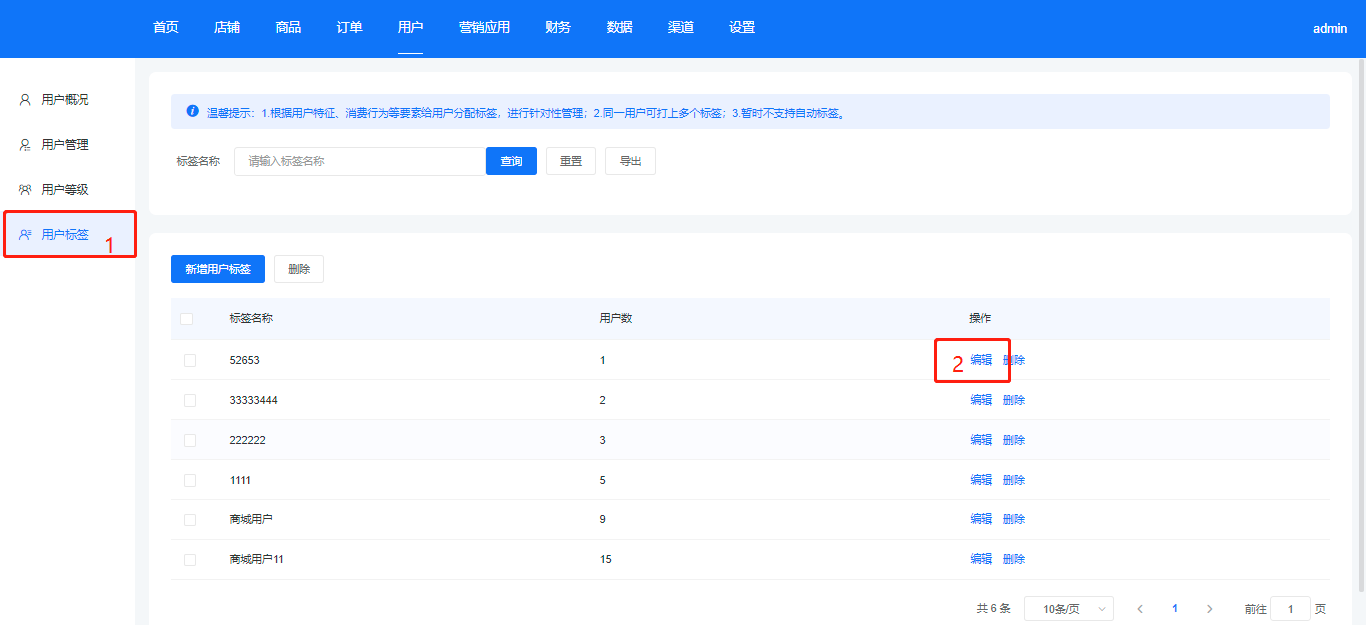The height and width of the screenshot is (625, 1366).
Task: Click the 前往 page number input box
Action: coord(1290,609)
